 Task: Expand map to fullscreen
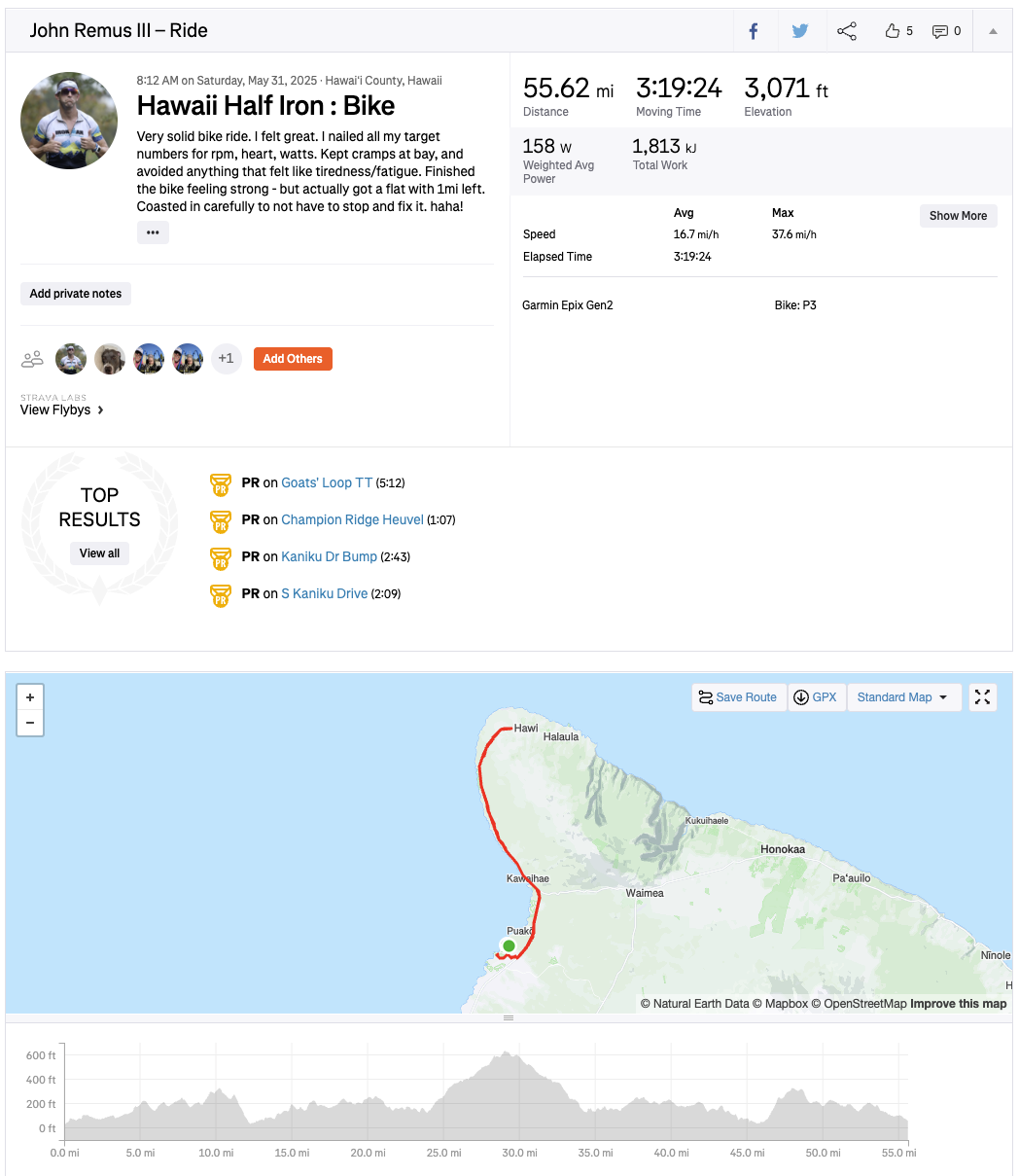point(983,697)
